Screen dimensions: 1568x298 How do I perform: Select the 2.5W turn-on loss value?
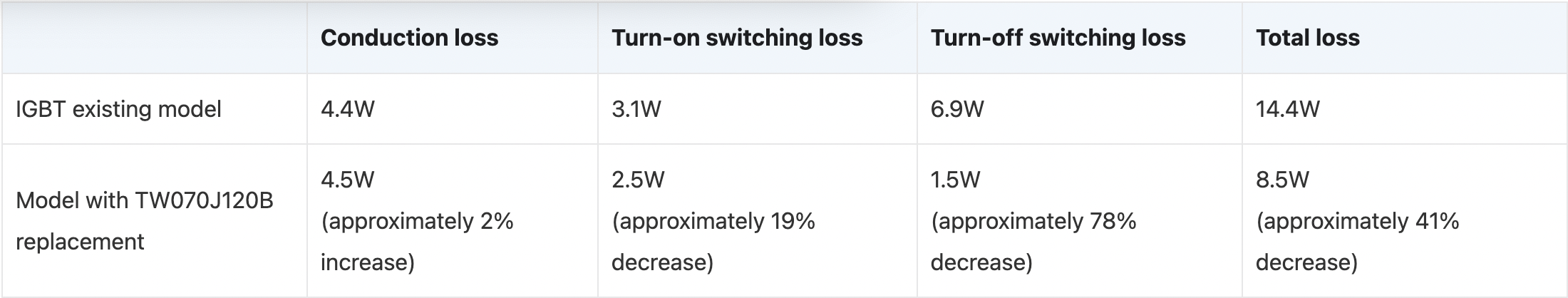point(637,180)
